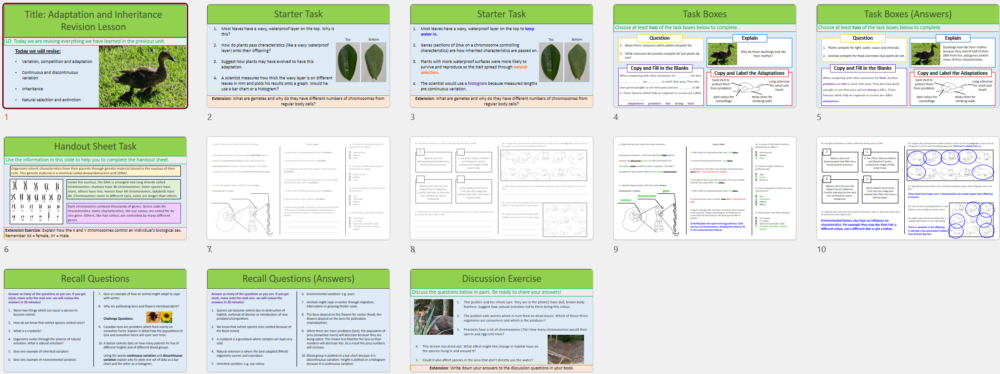Select blank handout worksheet slide 8
This screenshot has width=1000, height=374.
[x=501, y=188]
